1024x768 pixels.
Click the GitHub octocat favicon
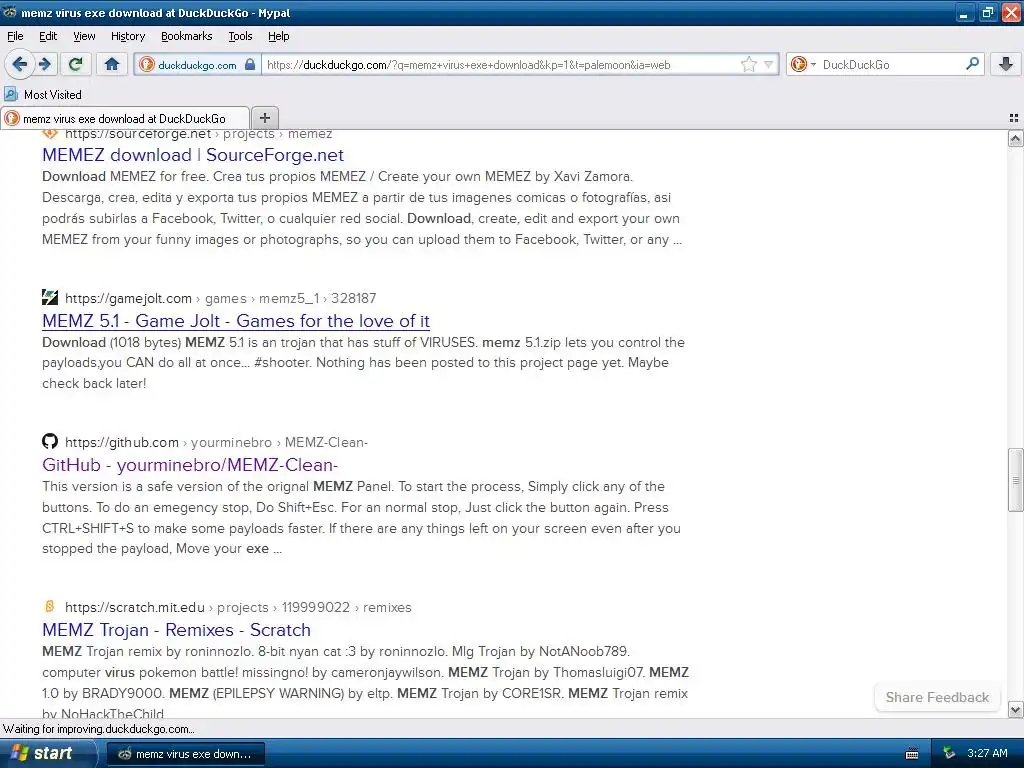(50, 441)
